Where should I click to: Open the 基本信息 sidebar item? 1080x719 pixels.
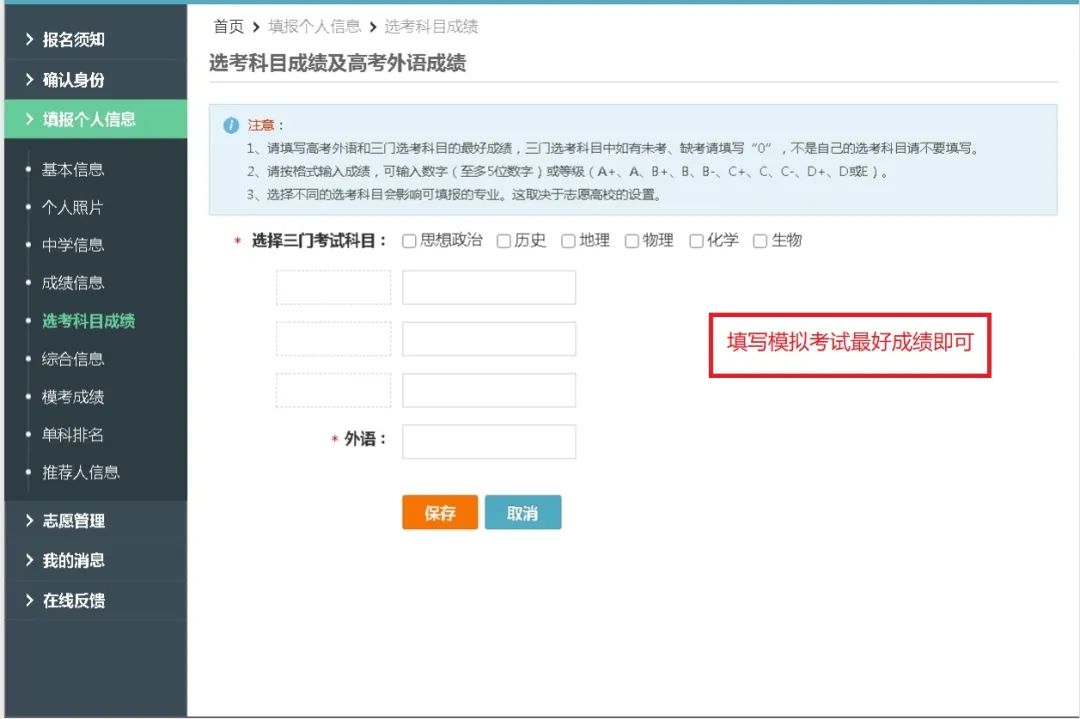pos(72,170)
